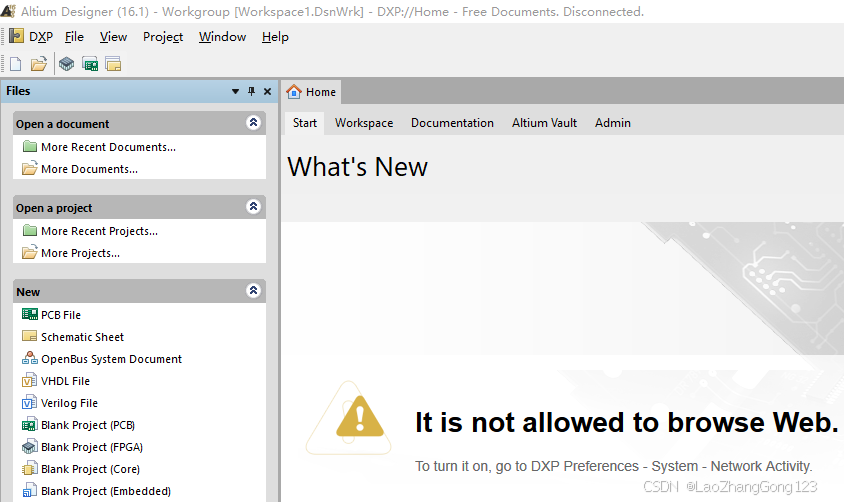
Task: Open the Help menu
Action: tap(275, 37)
